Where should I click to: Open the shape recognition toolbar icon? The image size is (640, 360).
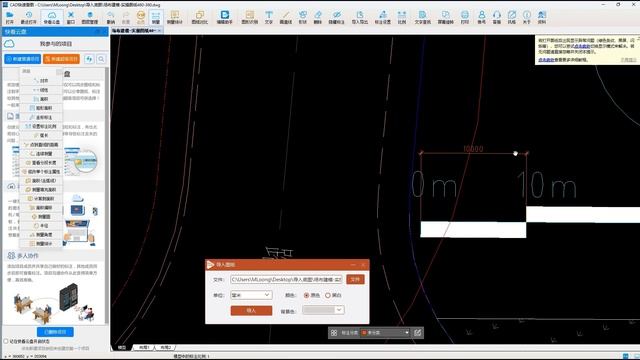point(249,17)
